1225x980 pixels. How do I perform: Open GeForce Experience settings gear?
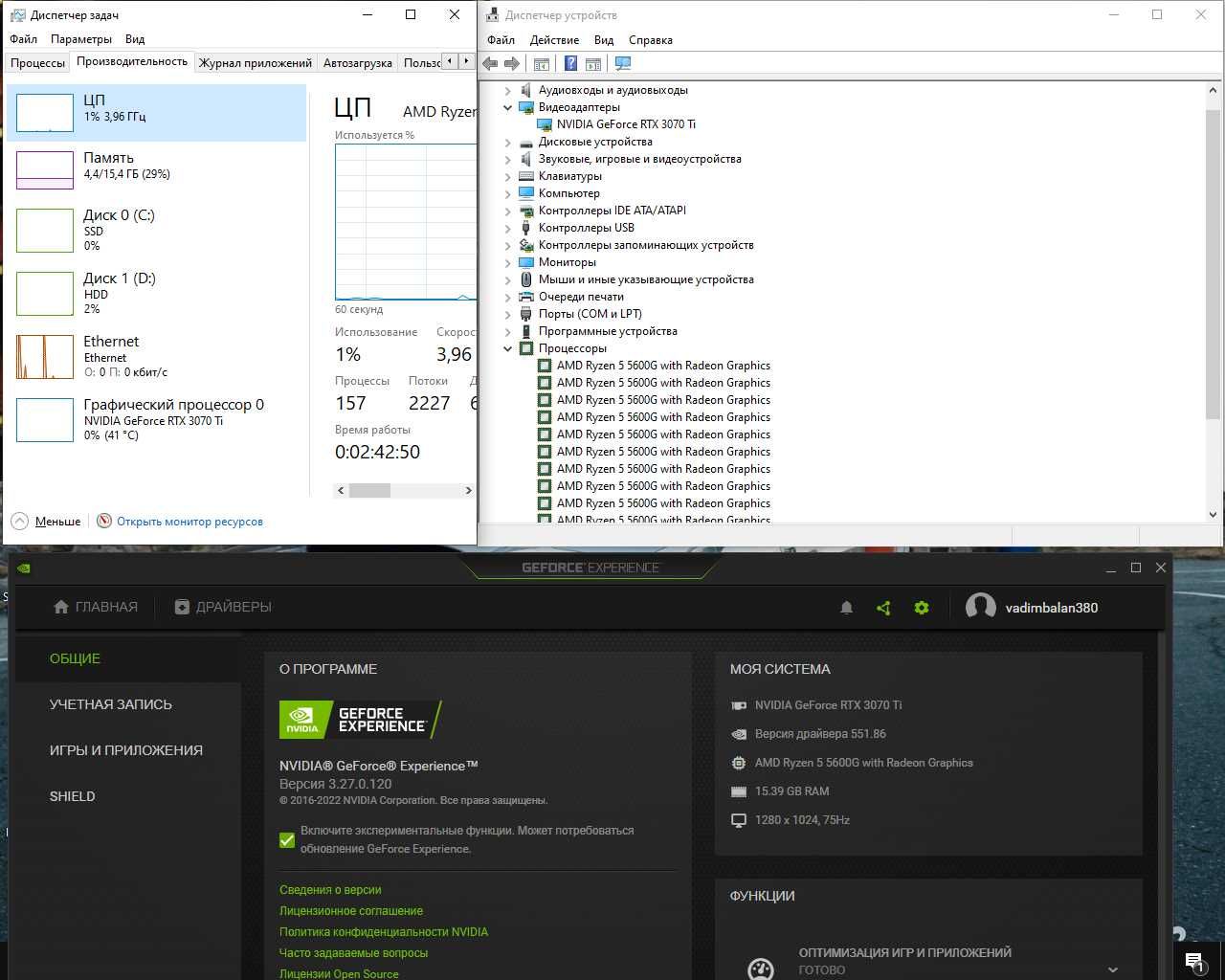922,608
